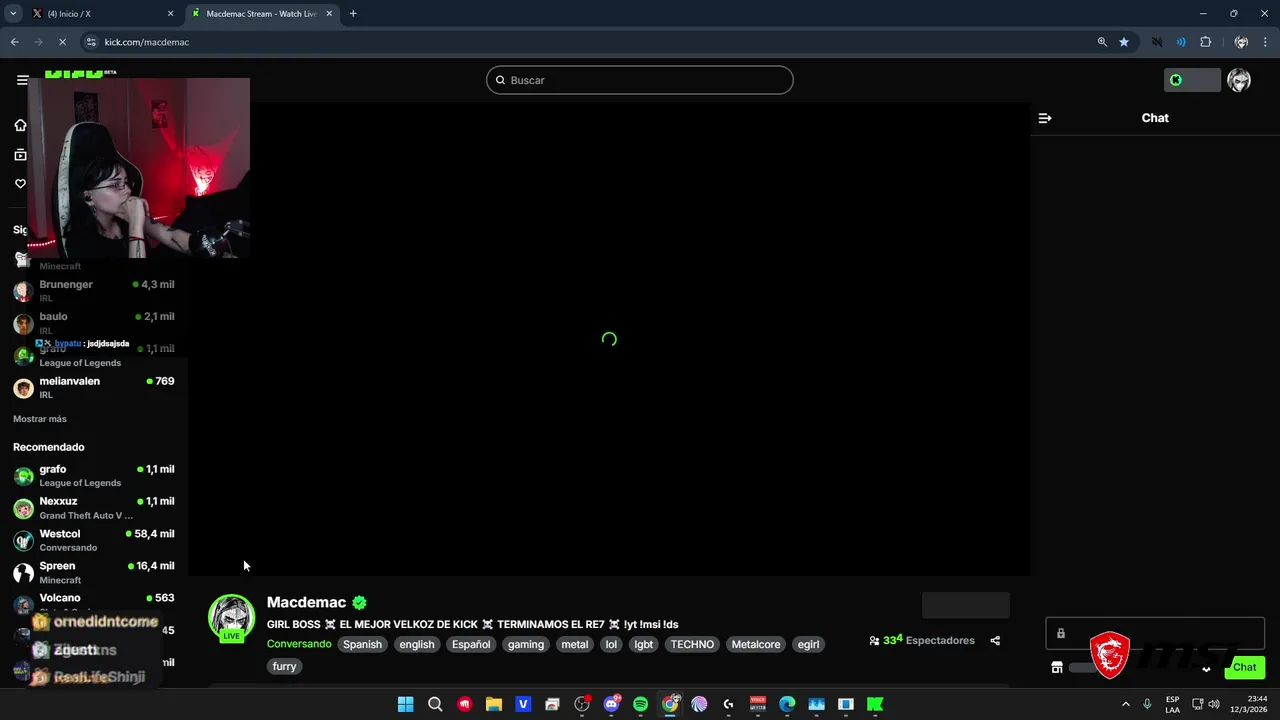Image resolution: width=1280 pixels, height=720 pixels.
Task: Open the Chrome extensions puzzle icon
Action: pyautogui.click(x=1206, y=42)
